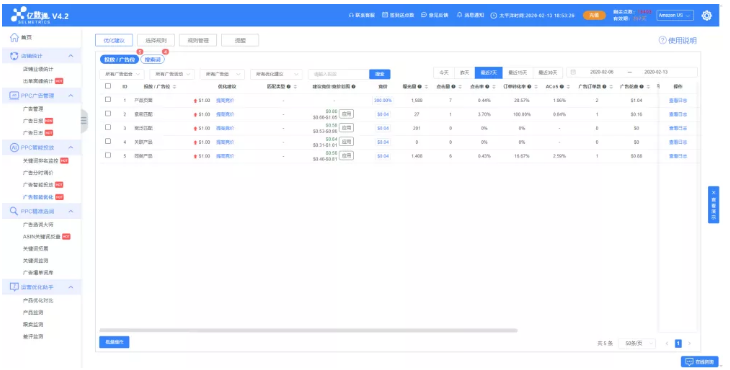Select the 今天 date range button
The width and height of the screenshot is (730, 370).
point(444,73)
